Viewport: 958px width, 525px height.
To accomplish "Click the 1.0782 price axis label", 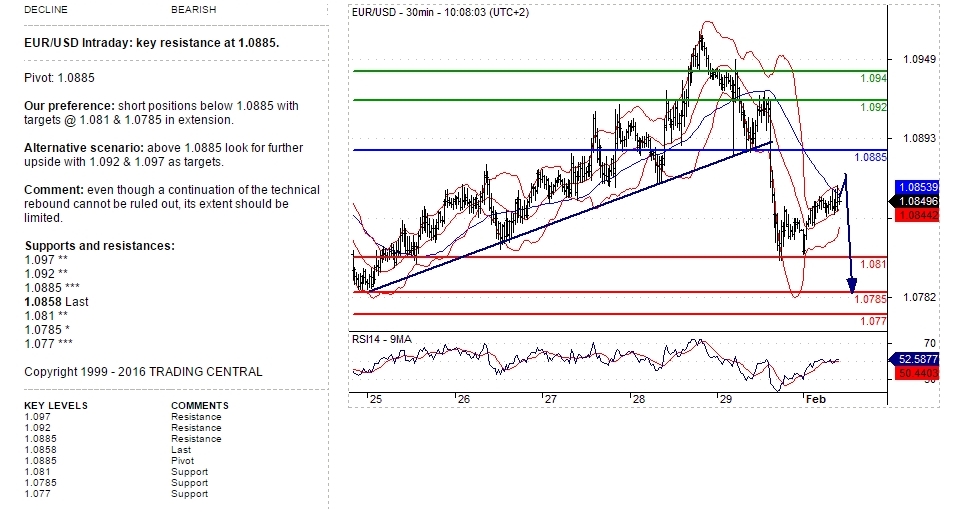I will pos(919,297).
